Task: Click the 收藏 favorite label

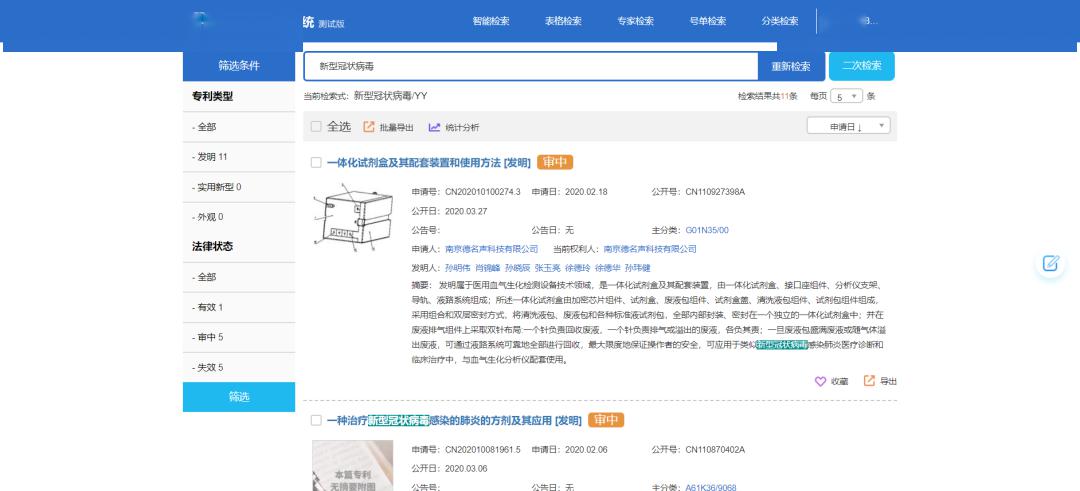Action: point(839,382)
